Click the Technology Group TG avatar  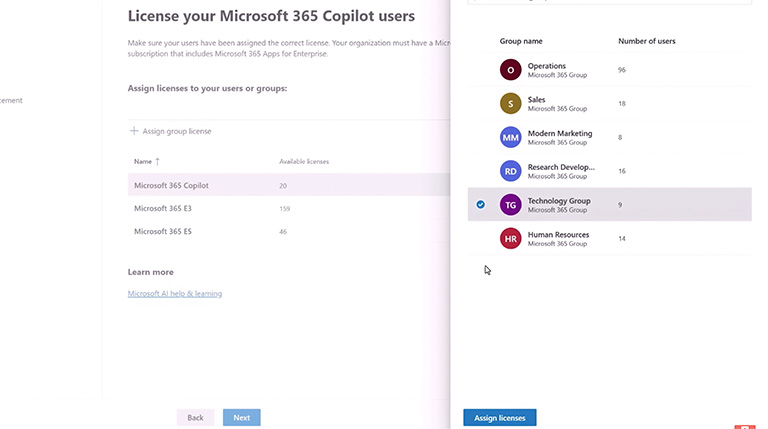tap(510, 204)
